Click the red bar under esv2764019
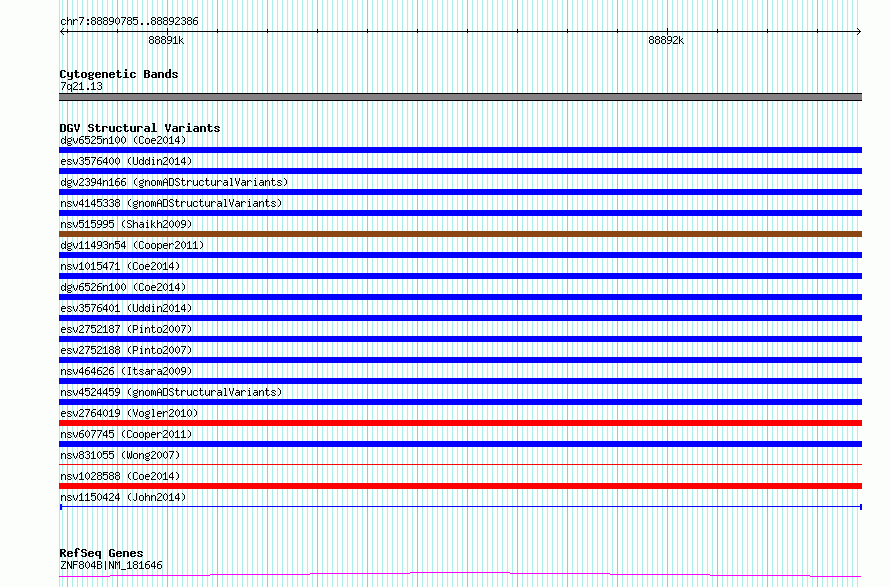 click(x=460, y=423)
